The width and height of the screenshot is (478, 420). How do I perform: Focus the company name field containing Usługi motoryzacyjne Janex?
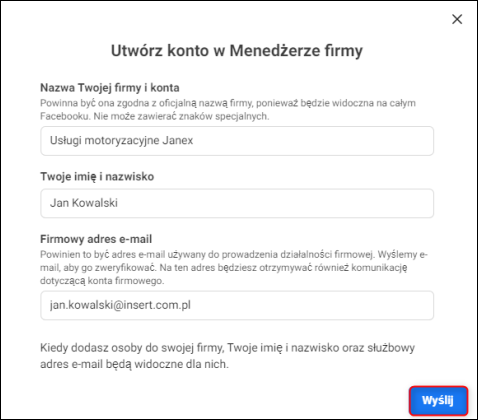[237, 141]
